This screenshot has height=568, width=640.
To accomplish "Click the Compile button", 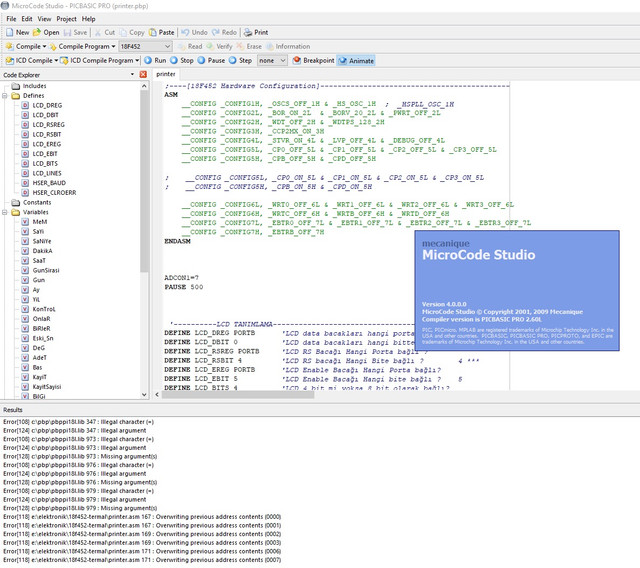I will coord(23,47).
